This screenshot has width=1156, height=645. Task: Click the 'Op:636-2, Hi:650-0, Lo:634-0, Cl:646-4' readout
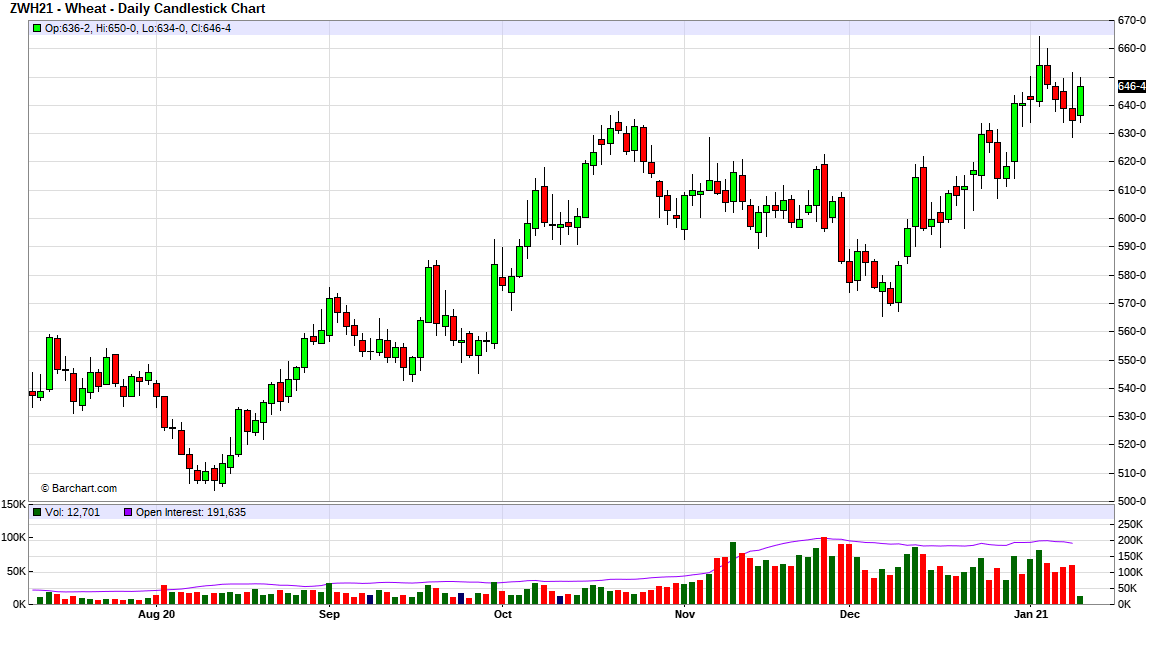point(138,28)
